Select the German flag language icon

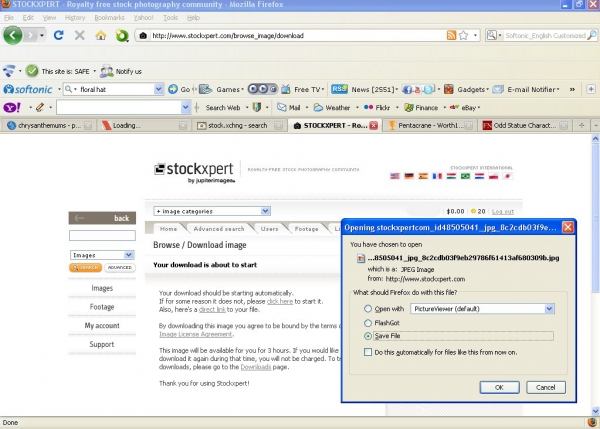(409, 176)
